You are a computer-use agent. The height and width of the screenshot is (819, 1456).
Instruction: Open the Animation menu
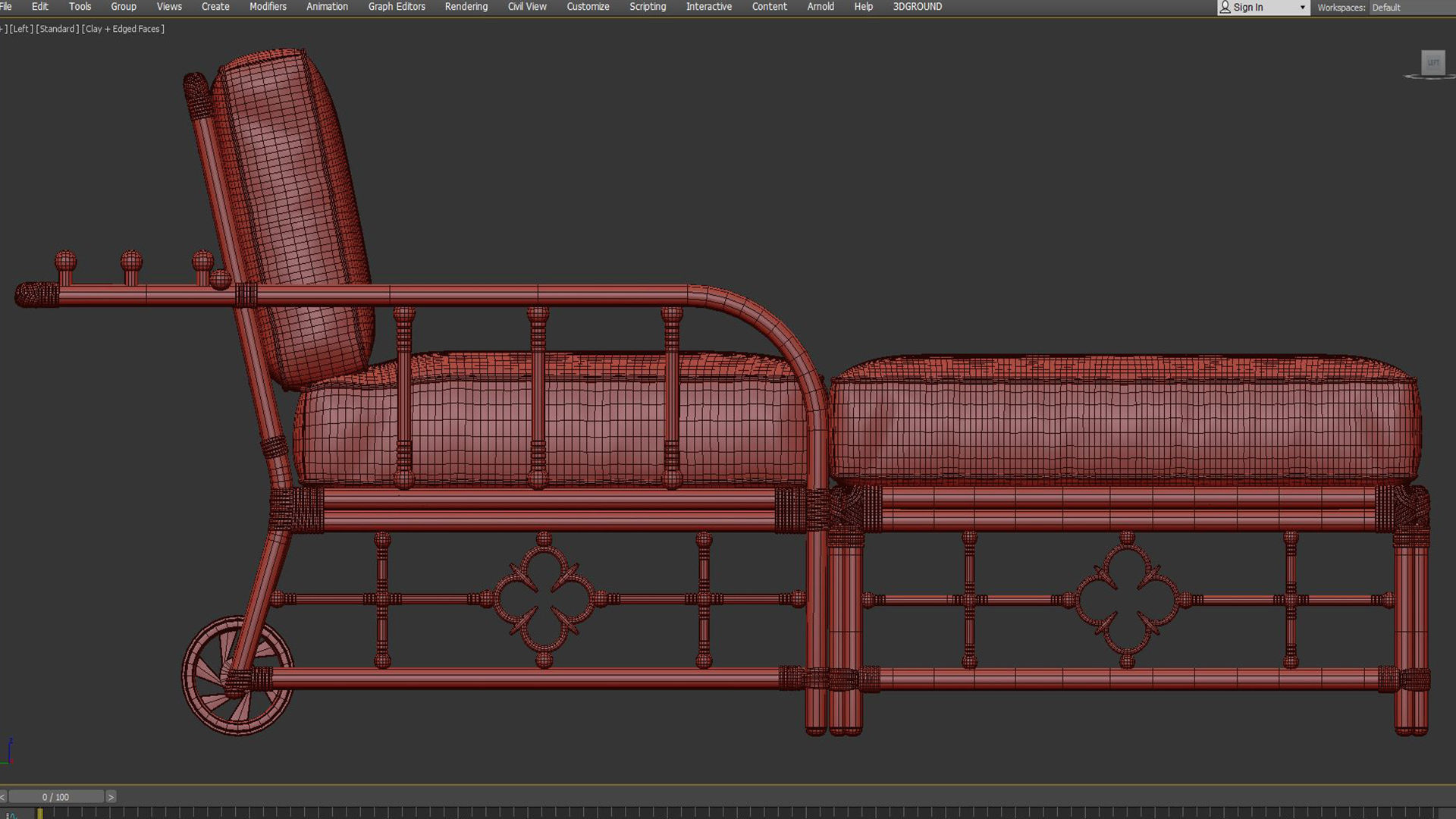click(x=327, y=6)
